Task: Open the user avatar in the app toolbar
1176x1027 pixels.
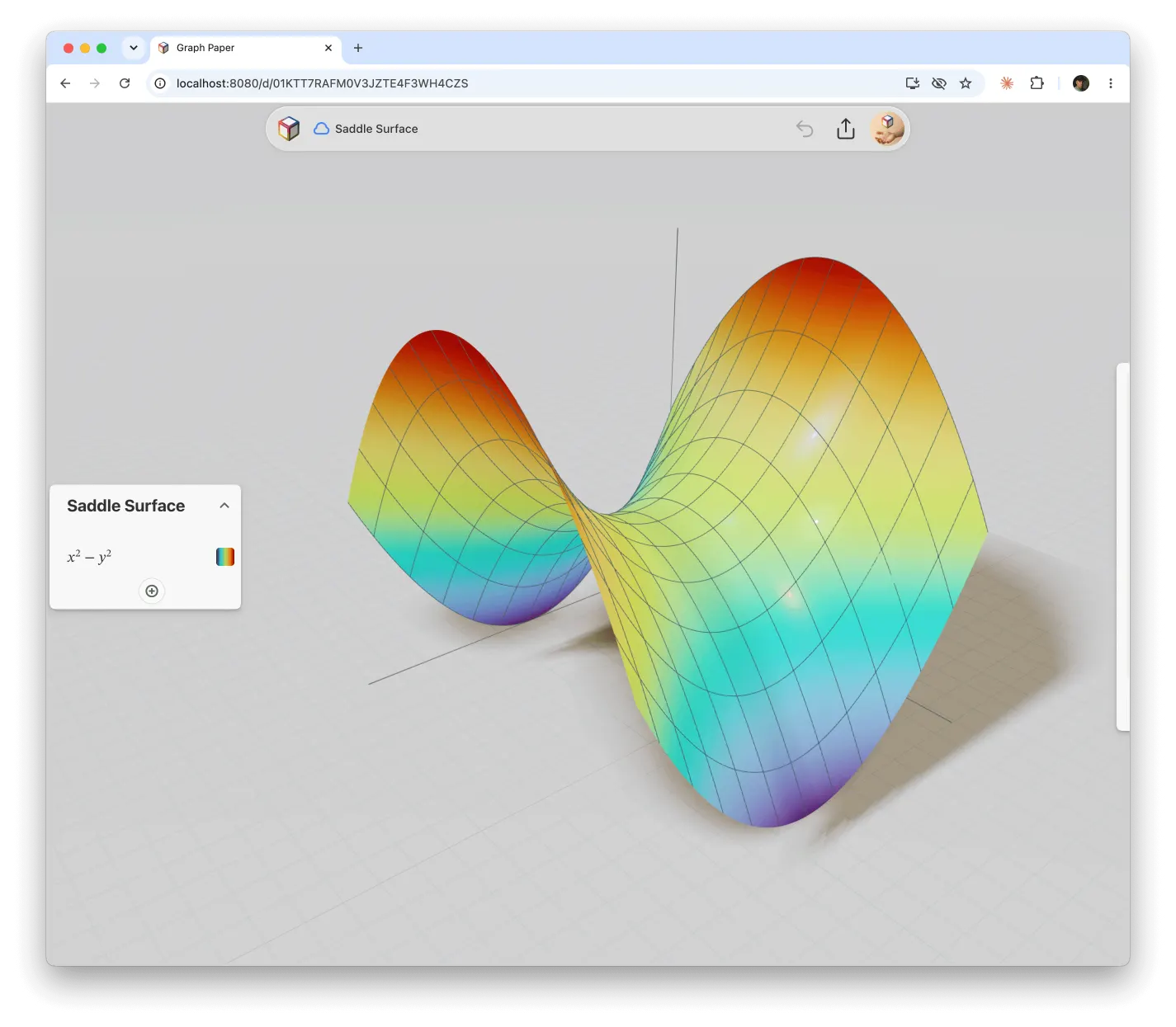Action: click(888, 129)
